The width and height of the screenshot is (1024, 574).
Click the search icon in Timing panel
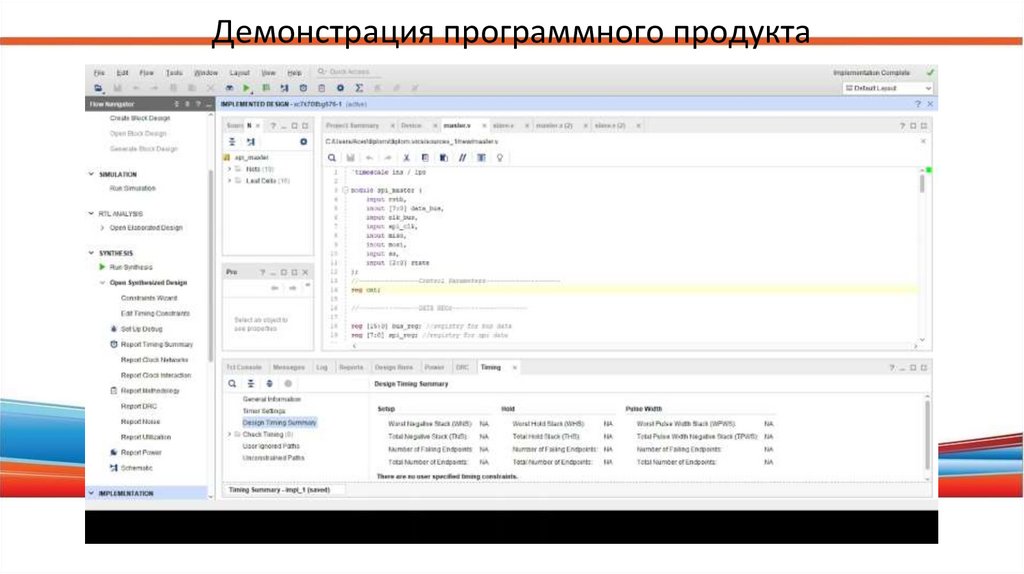coord(232,384)
